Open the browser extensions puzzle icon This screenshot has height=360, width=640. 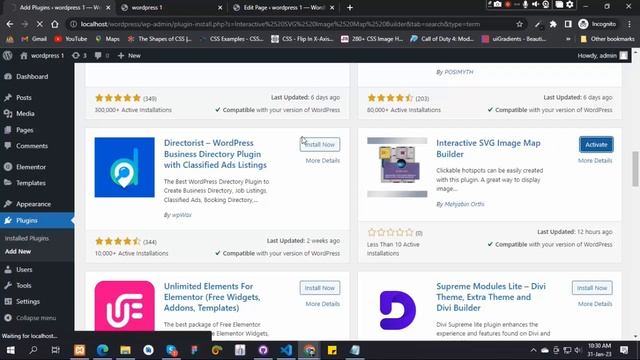point(553,24)
